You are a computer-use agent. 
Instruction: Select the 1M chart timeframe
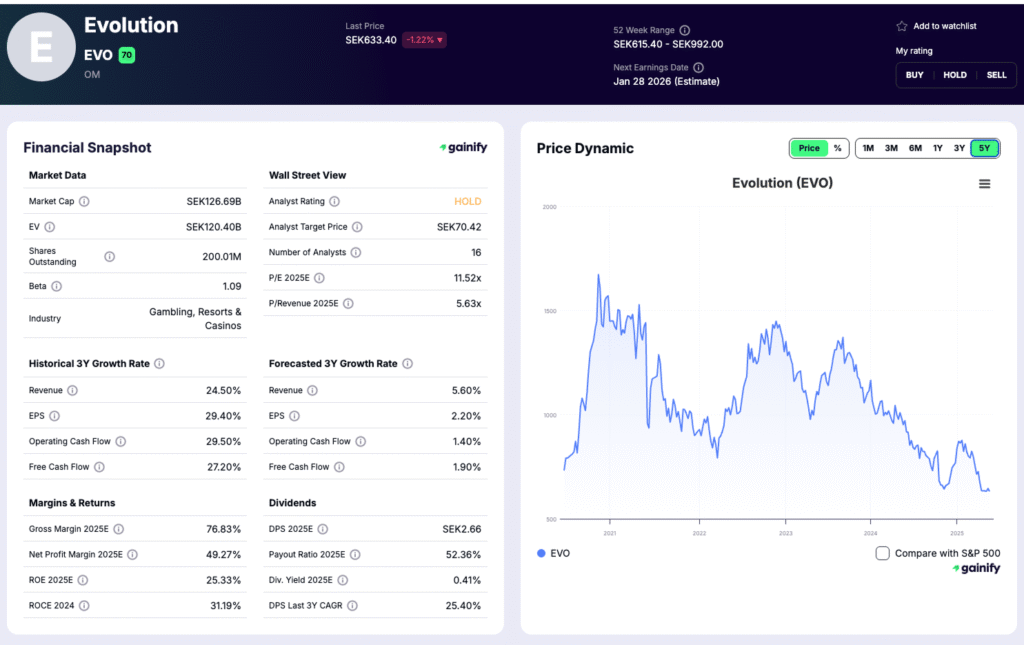[x=867, y=147]
